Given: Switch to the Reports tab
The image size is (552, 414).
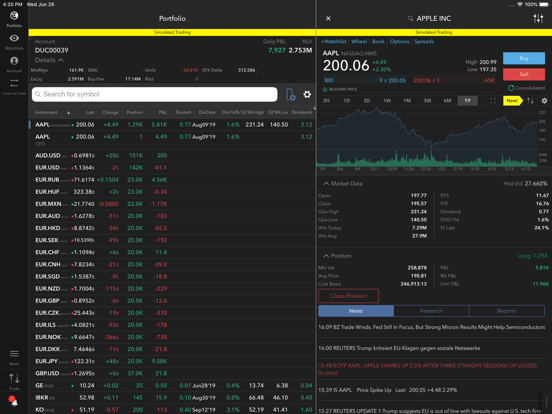Looking at the screenshot, I should click(507, 311).
